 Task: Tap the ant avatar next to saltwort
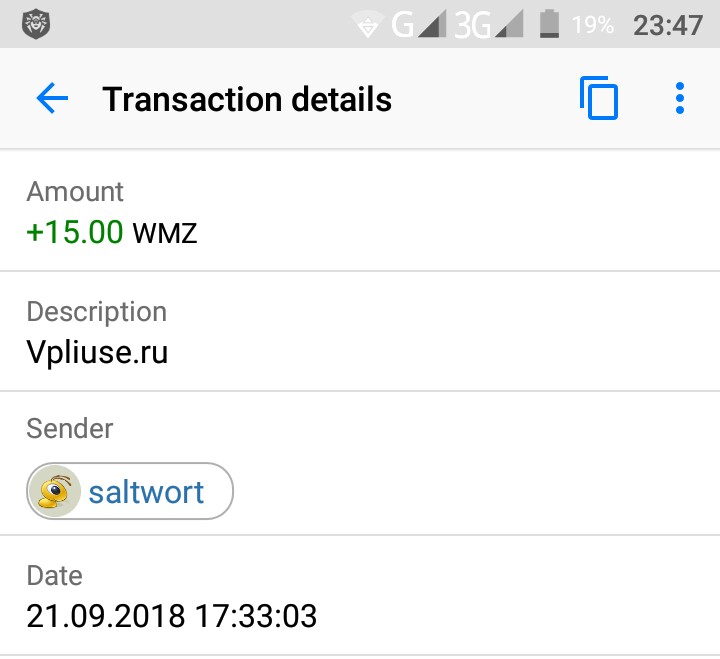[x=55, y=491]
